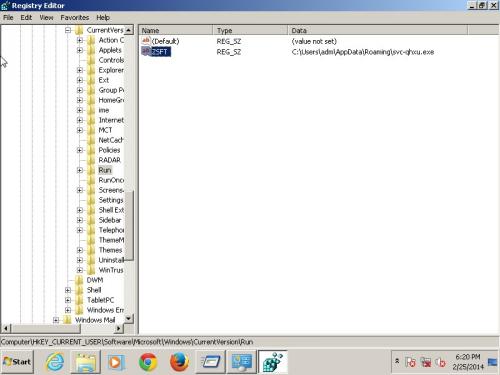
Task: Select the ThemeManager folder icon
Action: tap(91, 240)
